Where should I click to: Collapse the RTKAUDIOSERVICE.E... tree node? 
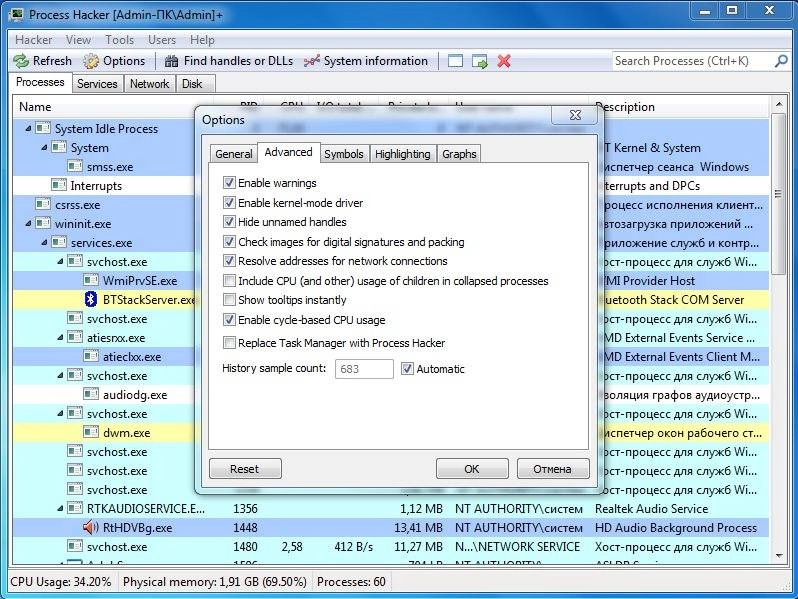pyautogui.click(x=60, y=508)
